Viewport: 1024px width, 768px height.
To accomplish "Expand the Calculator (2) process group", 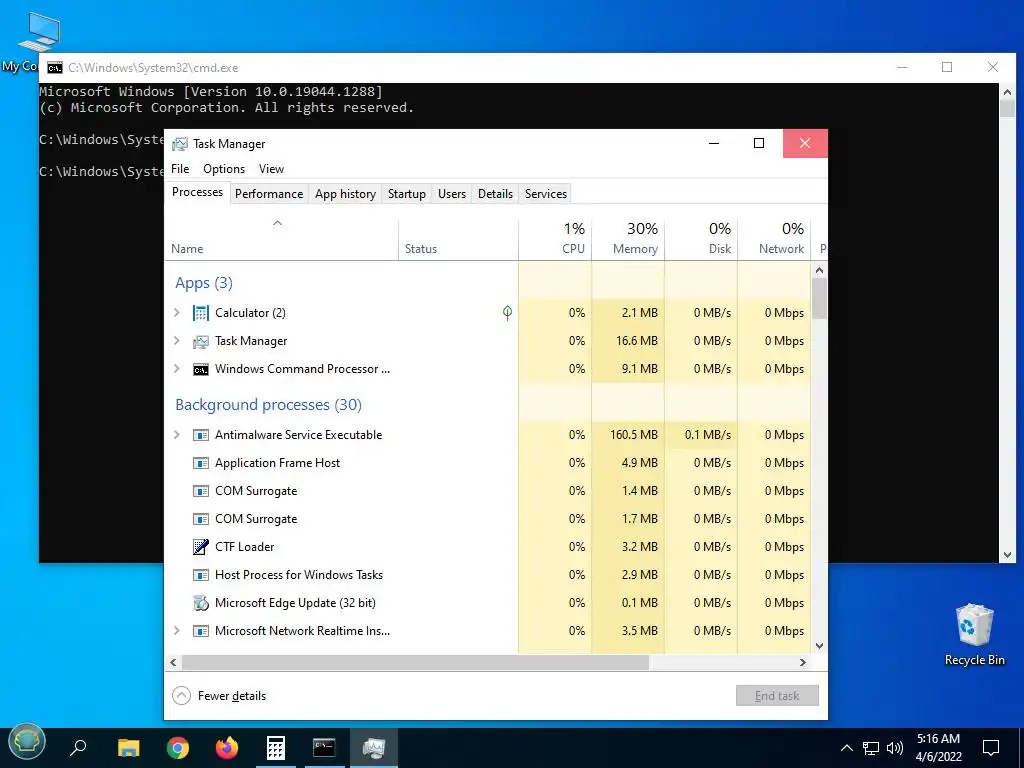I will [x=176, y=313].
